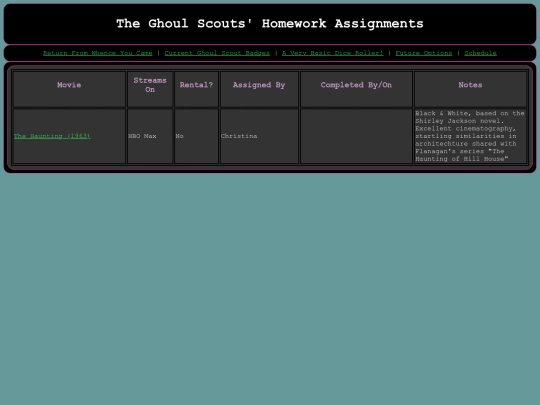Select the HBO Max cell
This screenshot has height=405, width=540.
tap(150, 136)
